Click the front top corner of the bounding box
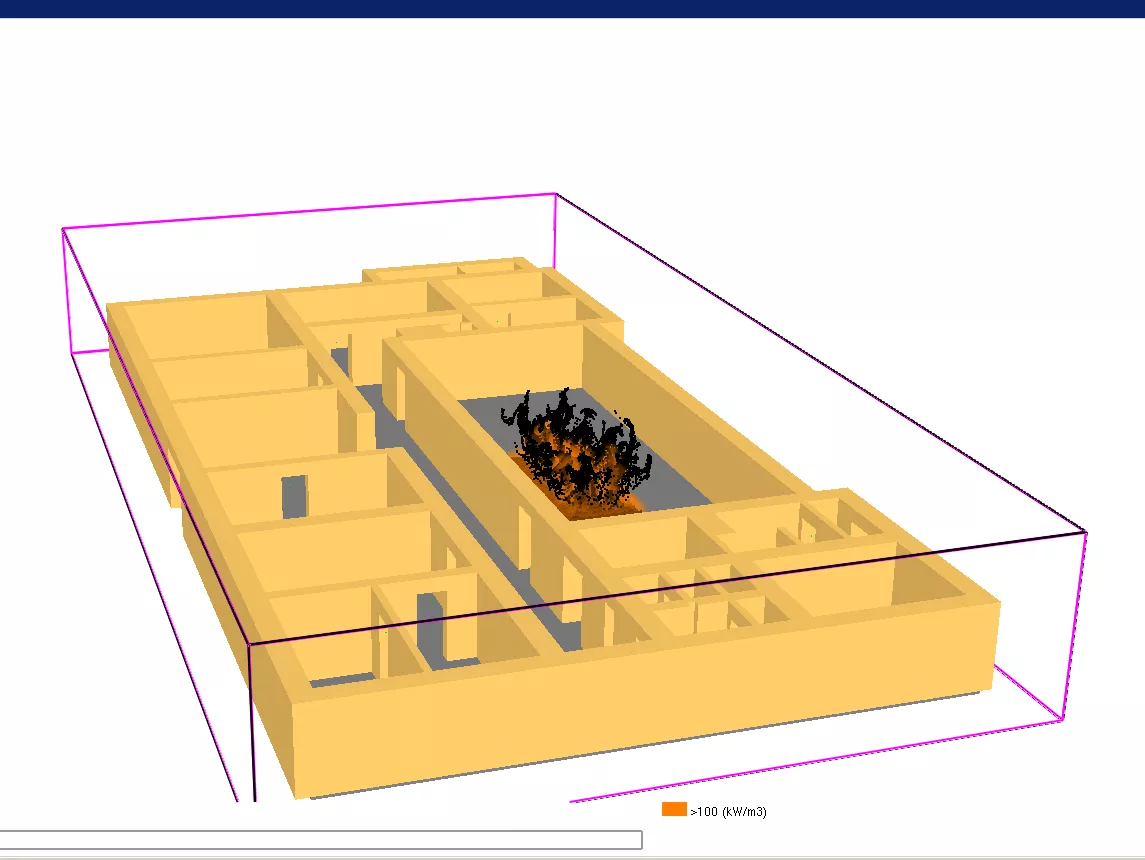 point(250,643)
